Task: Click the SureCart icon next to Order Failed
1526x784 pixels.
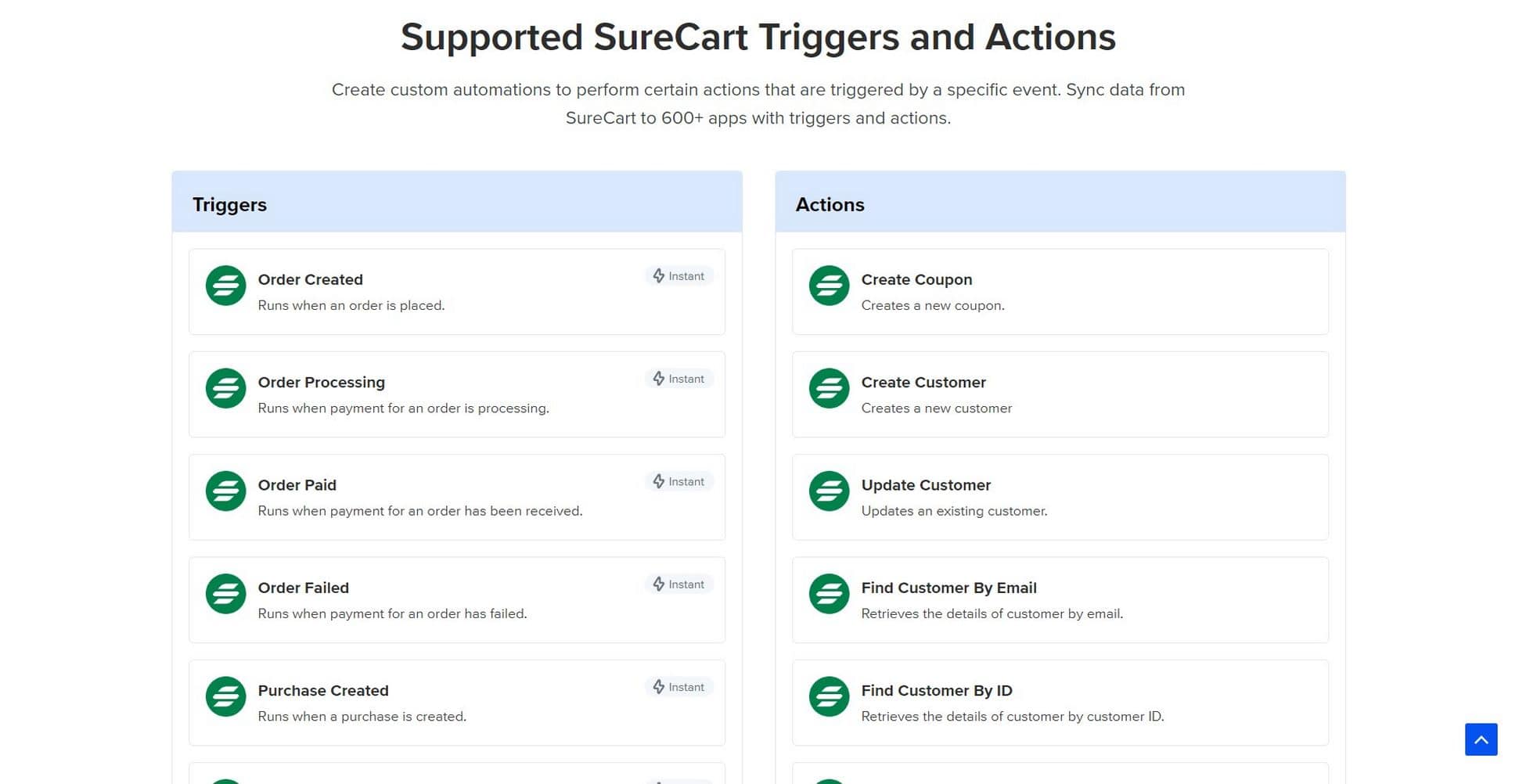Action: (225, 594)
